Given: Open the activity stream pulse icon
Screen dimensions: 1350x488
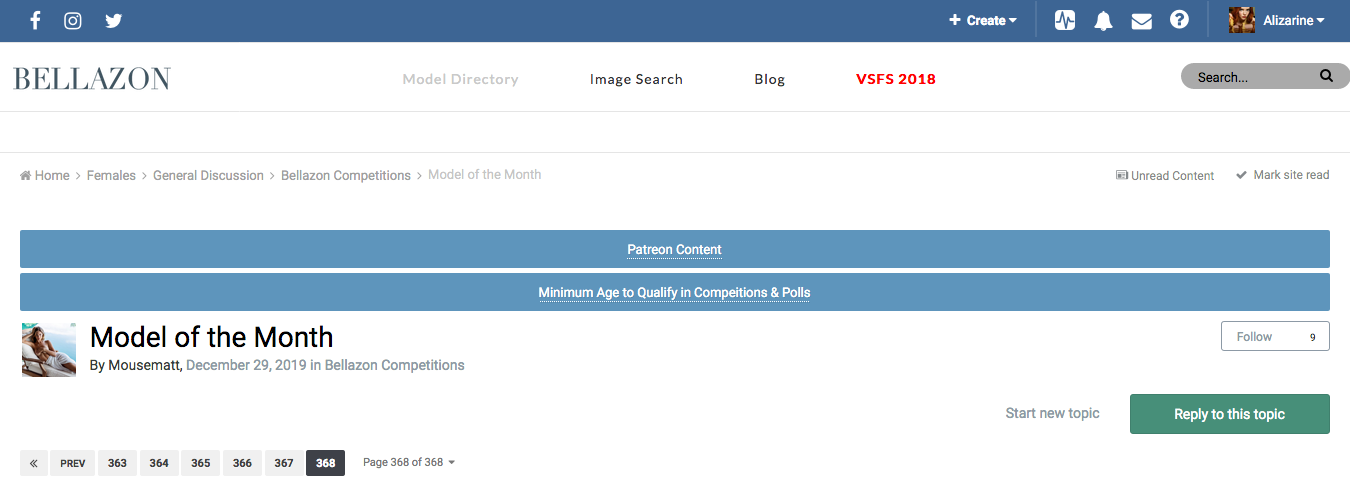Looking at the screenshot, I should coord(1065,20).
